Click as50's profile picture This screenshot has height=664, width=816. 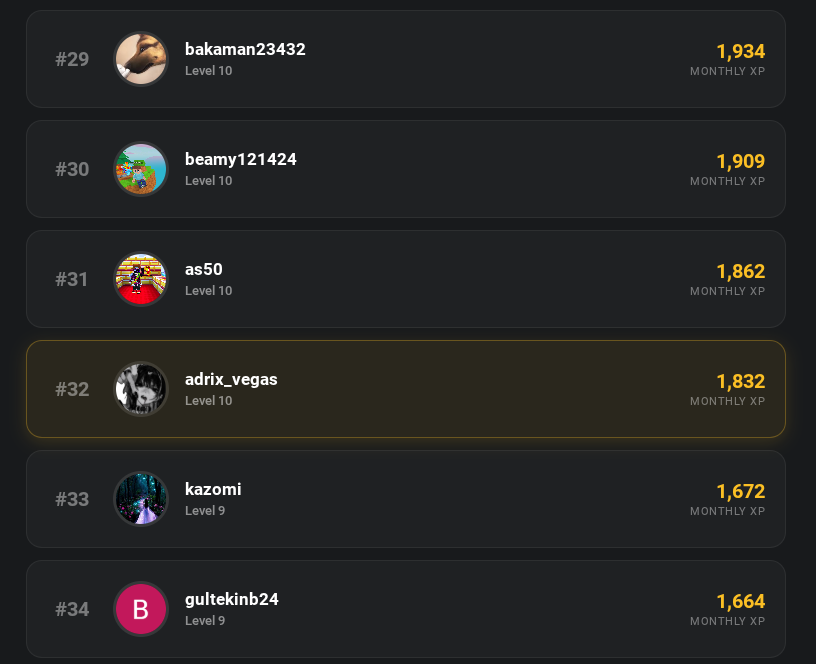click(141, 279)
